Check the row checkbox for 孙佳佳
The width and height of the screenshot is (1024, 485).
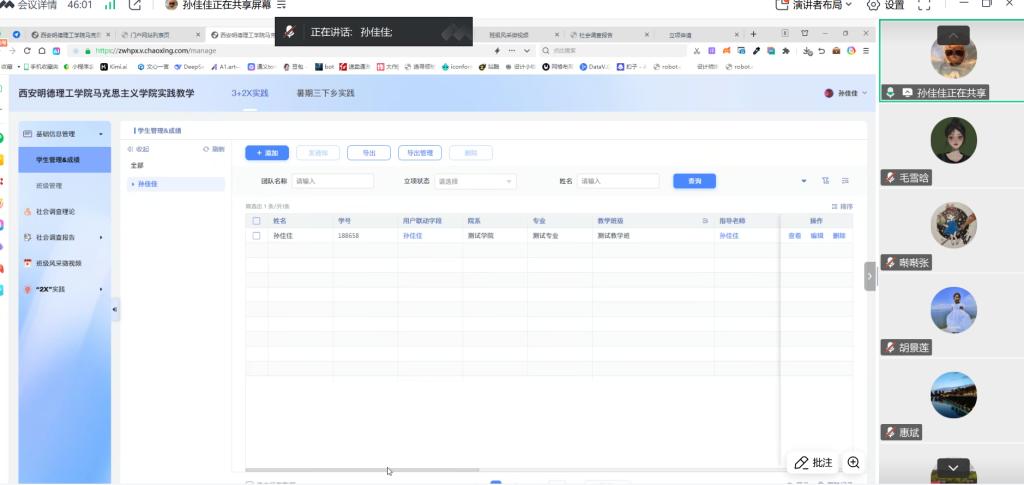[x=256, y=236]
